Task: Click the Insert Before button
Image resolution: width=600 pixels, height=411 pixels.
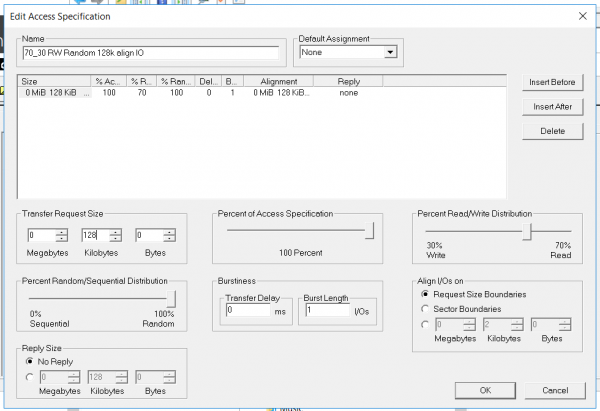Action: [553, 82]
